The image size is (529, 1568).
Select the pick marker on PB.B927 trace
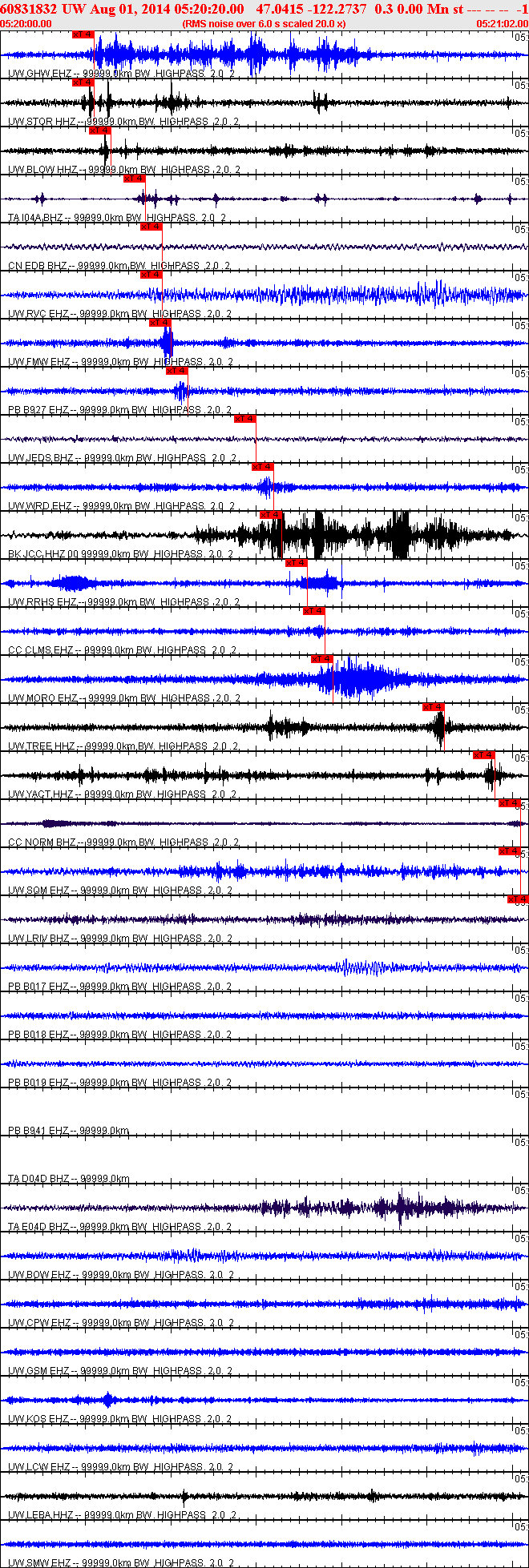pos(176,371)
